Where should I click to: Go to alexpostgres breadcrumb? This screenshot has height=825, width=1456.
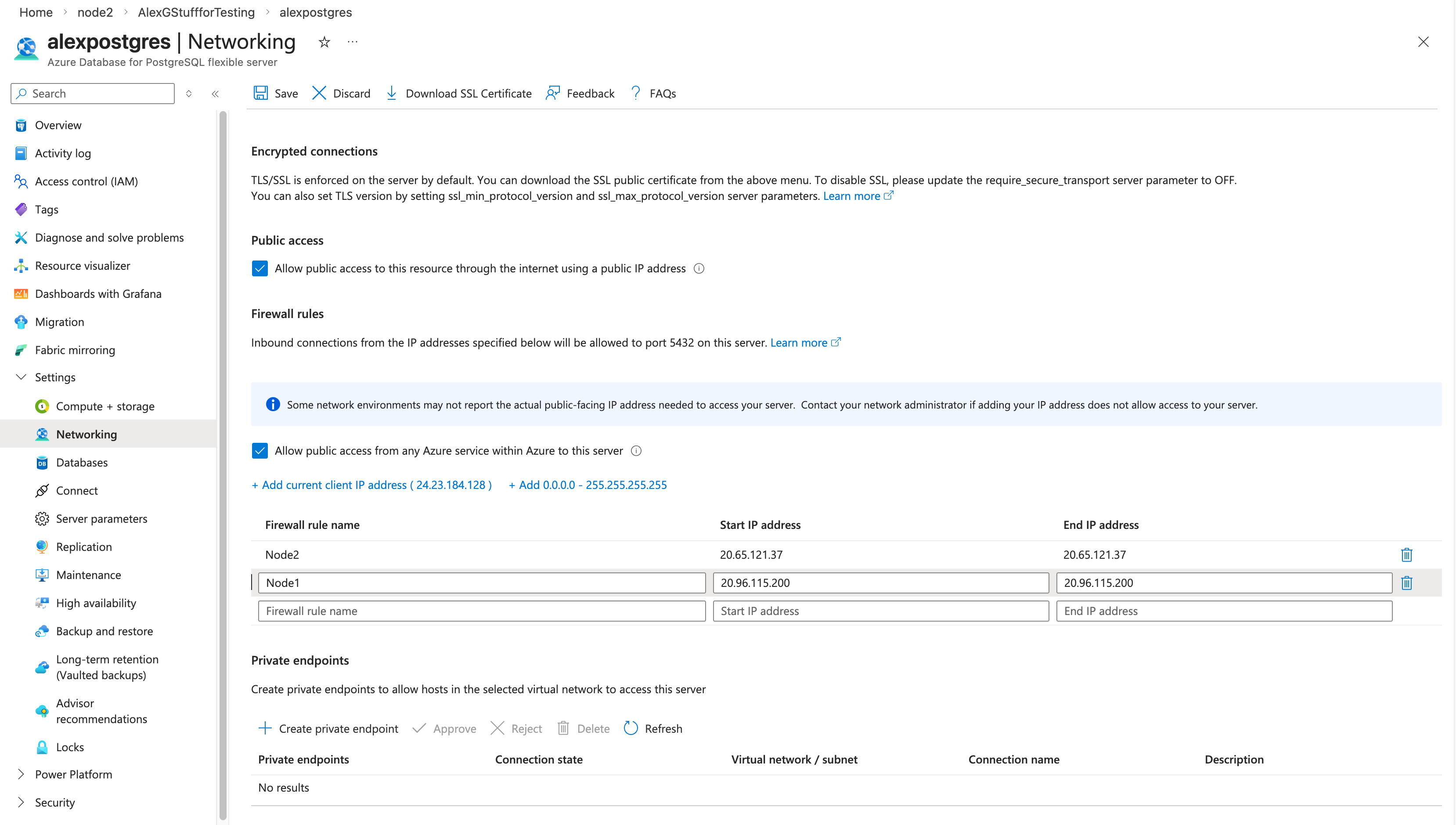pos(315,12)
